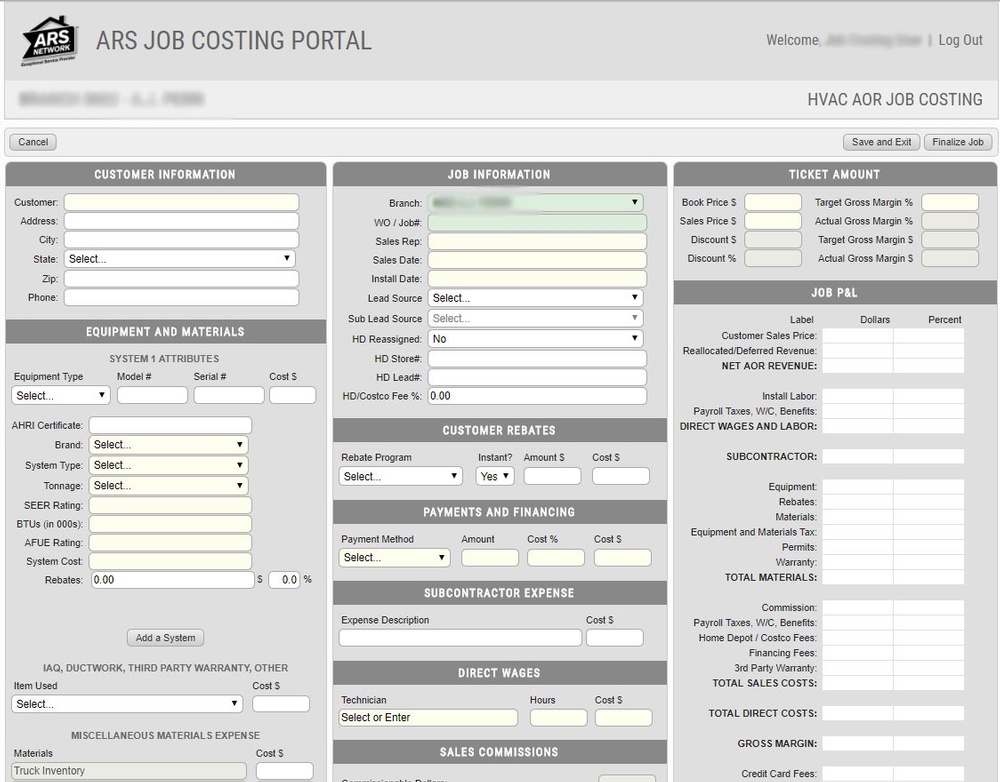
Task: Click the BTUs (in 000s) field
Action: tap(170, 524)
